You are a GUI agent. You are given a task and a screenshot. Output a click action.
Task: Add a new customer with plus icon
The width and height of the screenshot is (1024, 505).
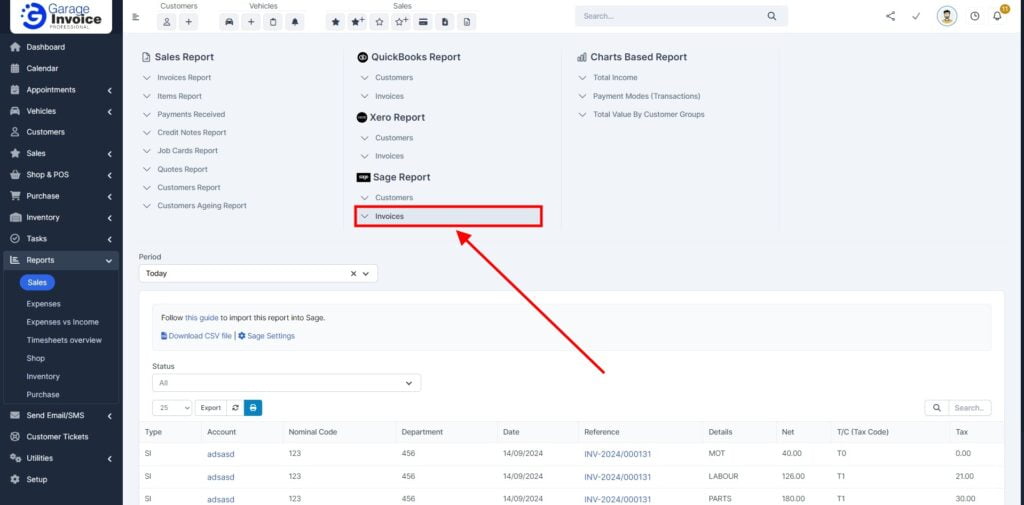click(188, 22)
